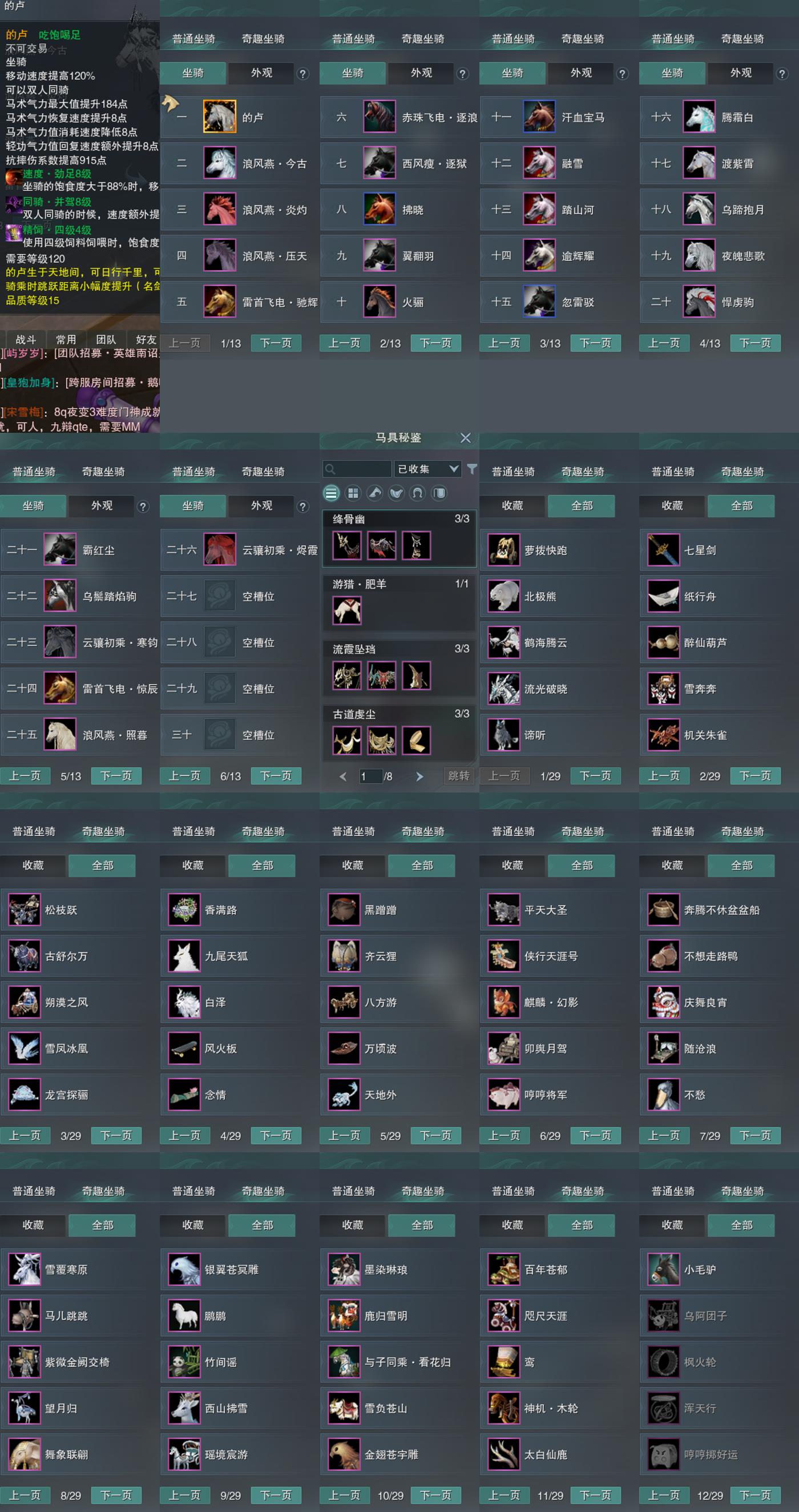This screenshot has width=799, height=1512.
Task: Close the 马具秘鉴 panel
Action: tap(466, 438)
